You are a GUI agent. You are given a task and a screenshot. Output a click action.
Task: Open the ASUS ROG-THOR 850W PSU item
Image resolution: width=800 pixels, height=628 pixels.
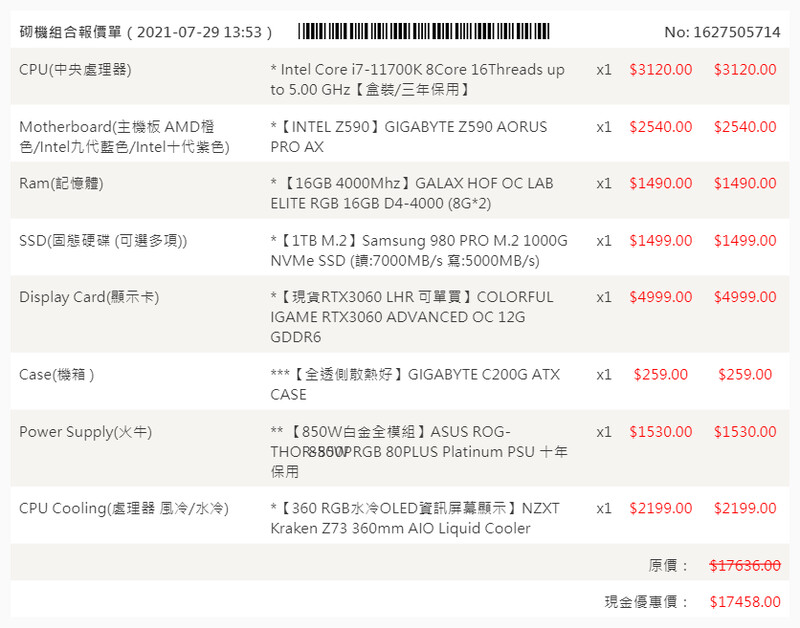pos(417,451)
